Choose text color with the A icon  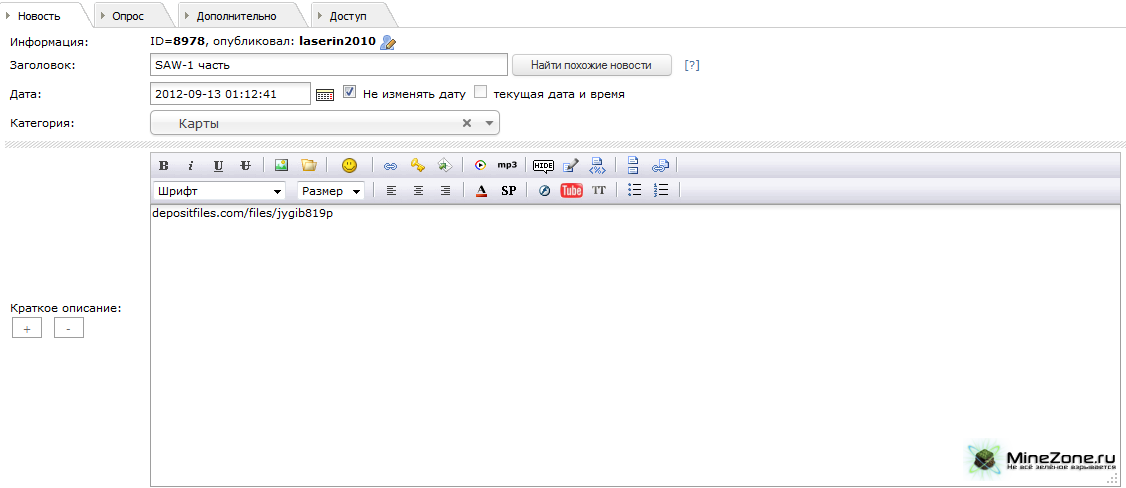pos(481,190)
